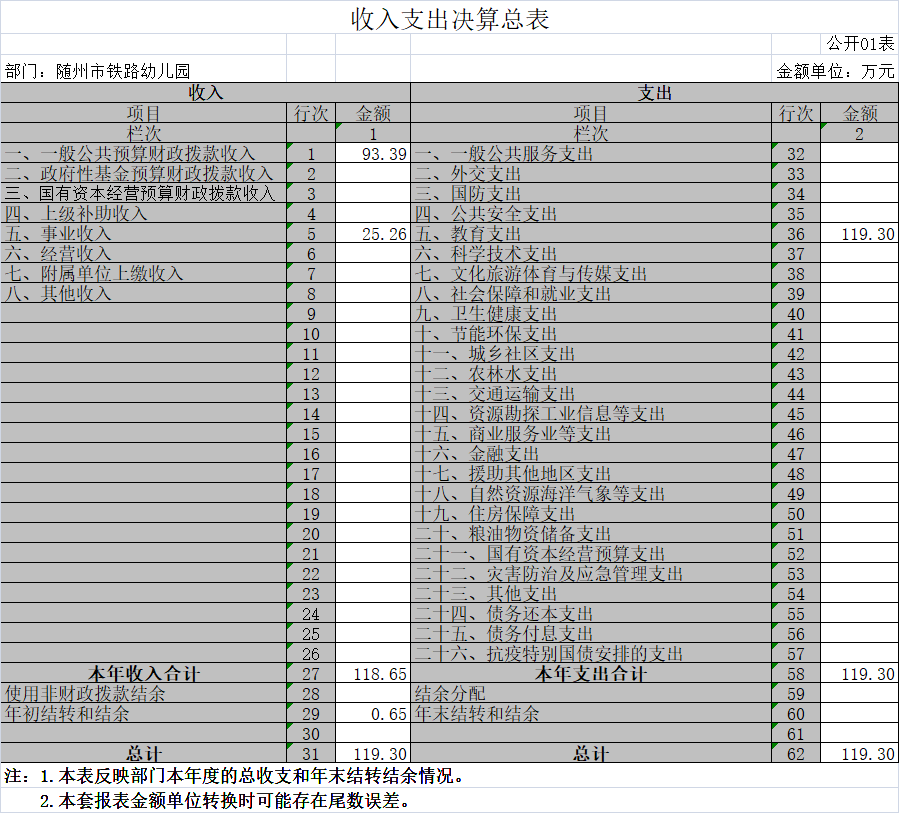Click the 粮油物资储备支出 cell
This screenshot has height=813, width=899.
[x=591, y=534]
